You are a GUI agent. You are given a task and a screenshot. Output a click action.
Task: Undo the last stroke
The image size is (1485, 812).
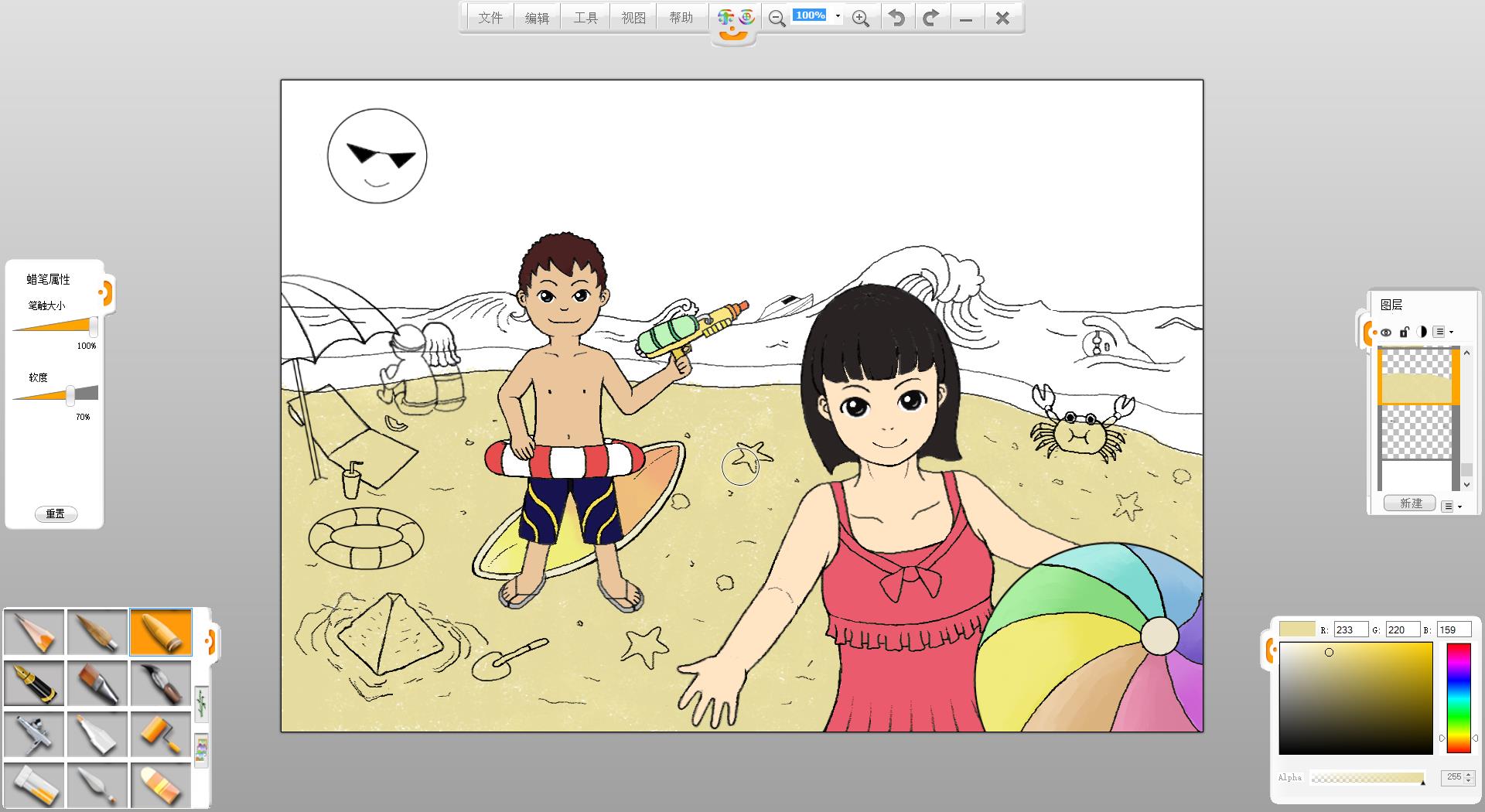click(896, 18)
